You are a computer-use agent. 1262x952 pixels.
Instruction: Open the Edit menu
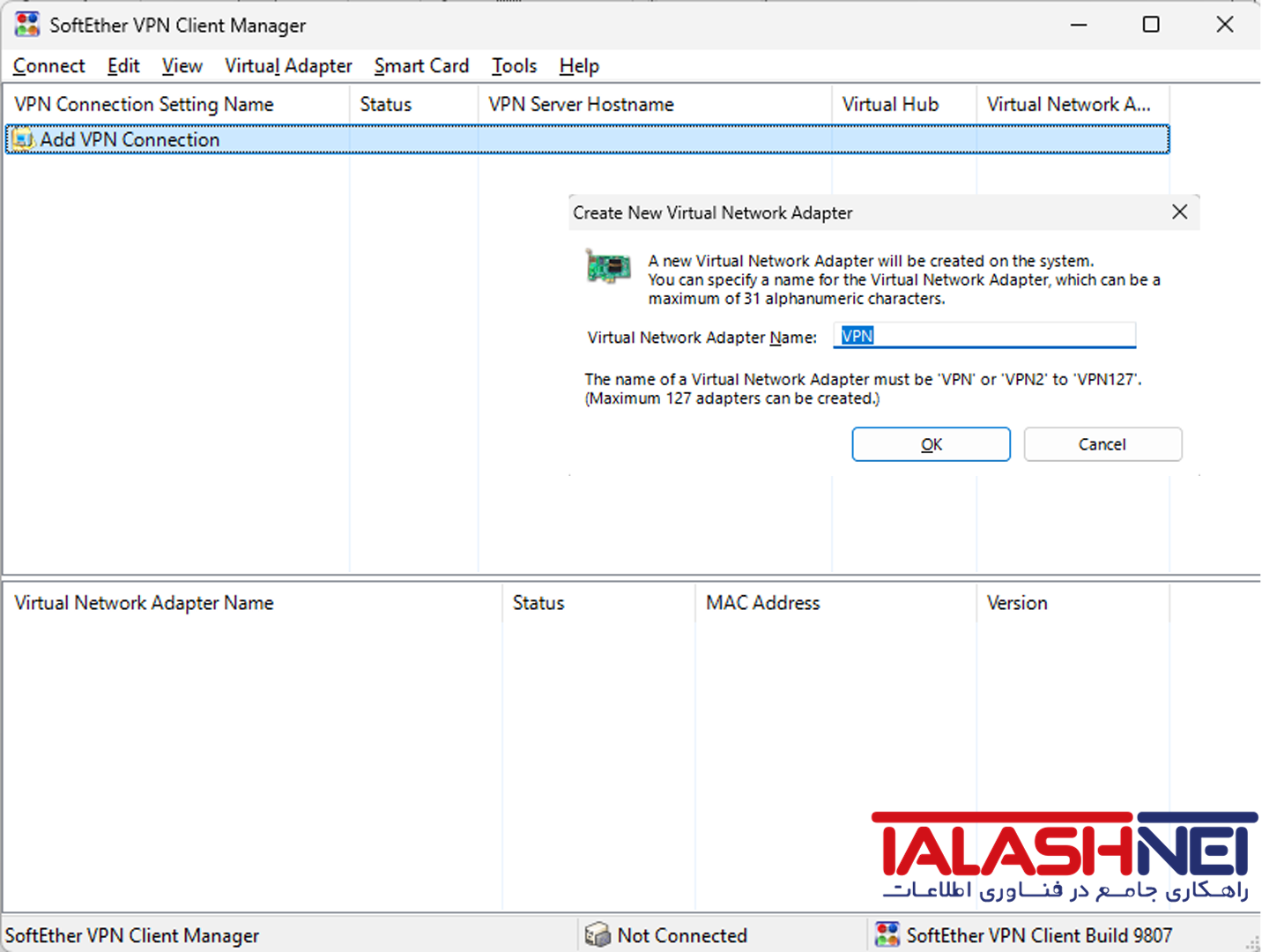pos(123,66)
